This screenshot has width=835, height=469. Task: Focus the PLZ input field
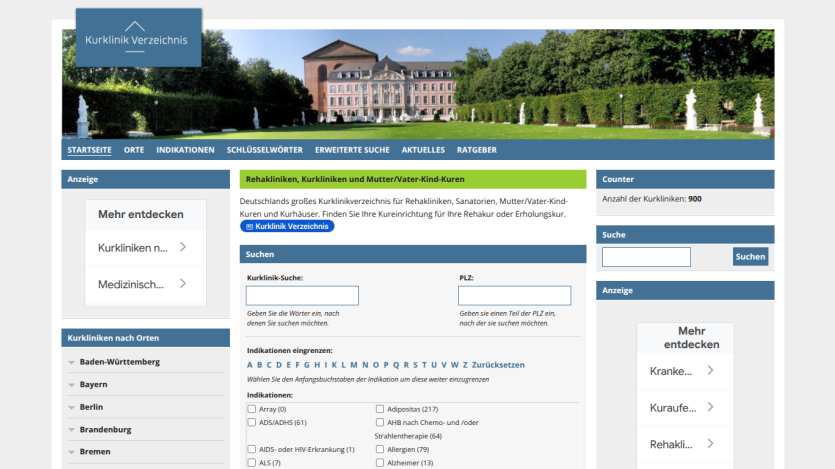(x=514, y=295)
